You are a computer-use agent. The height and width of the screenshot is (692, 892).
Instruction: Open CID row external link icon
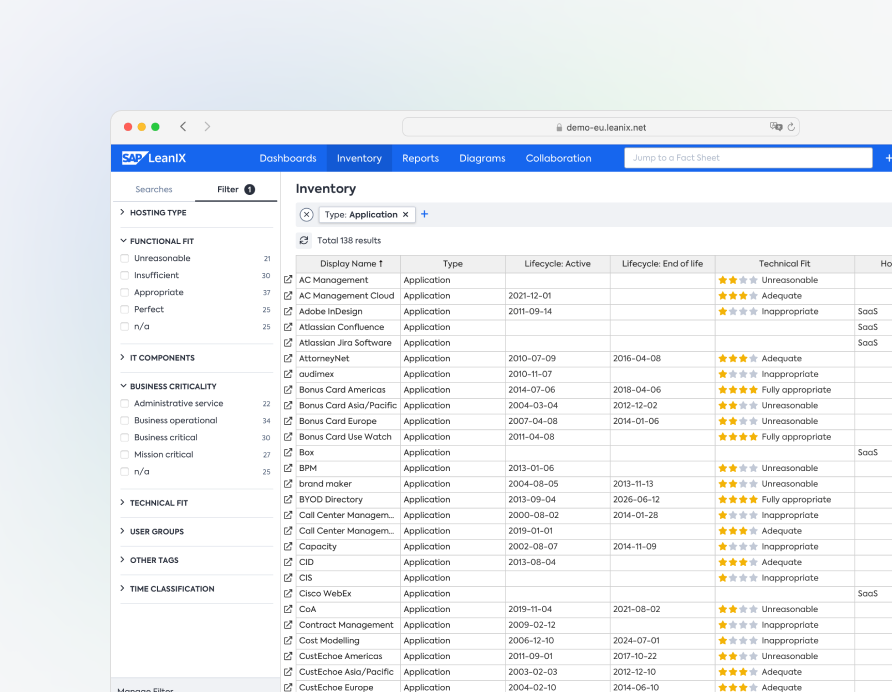pyautogui.click(x=288, y=562)
